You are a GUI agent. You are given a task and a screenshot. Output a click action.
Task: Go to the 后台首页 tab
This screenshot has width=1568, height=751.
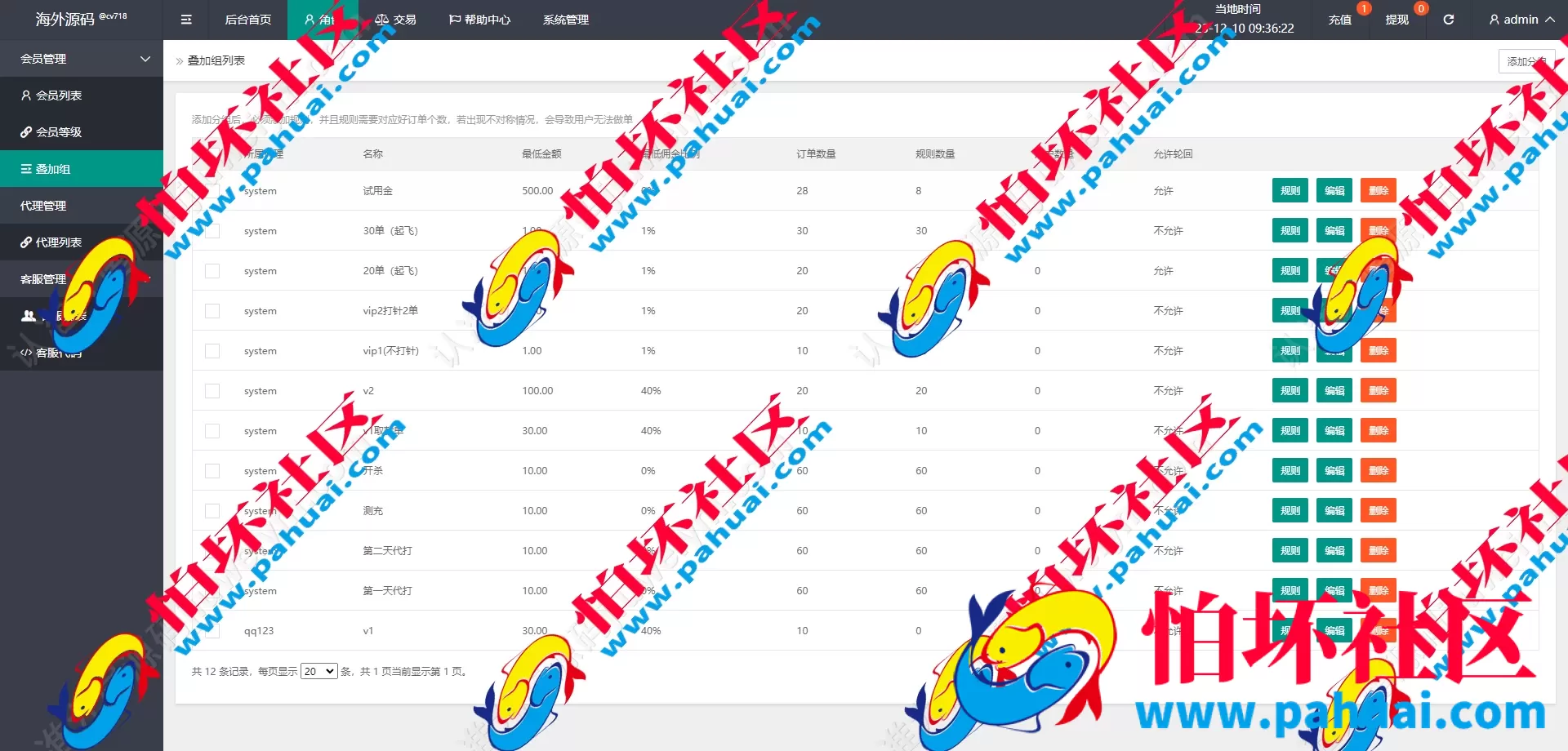pyautogui.click(x=248, y=20)
